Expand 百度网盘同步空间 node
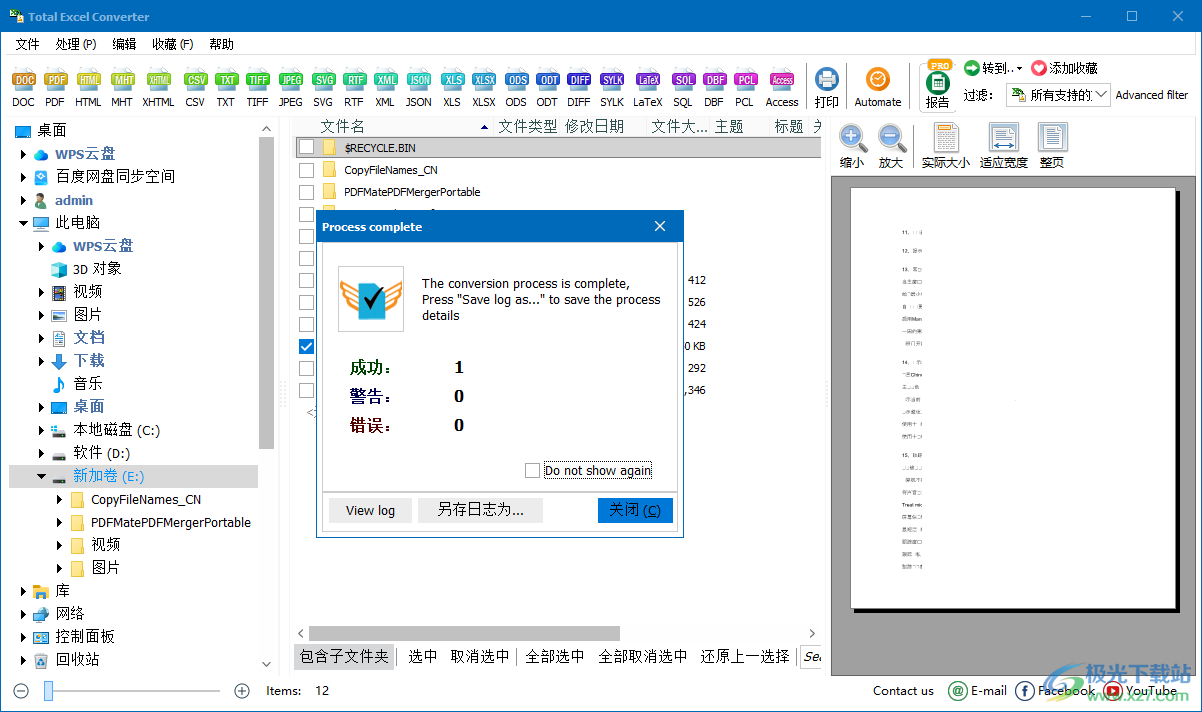The width and height of the screenshot is (1202, 712). tap(23, 177)
